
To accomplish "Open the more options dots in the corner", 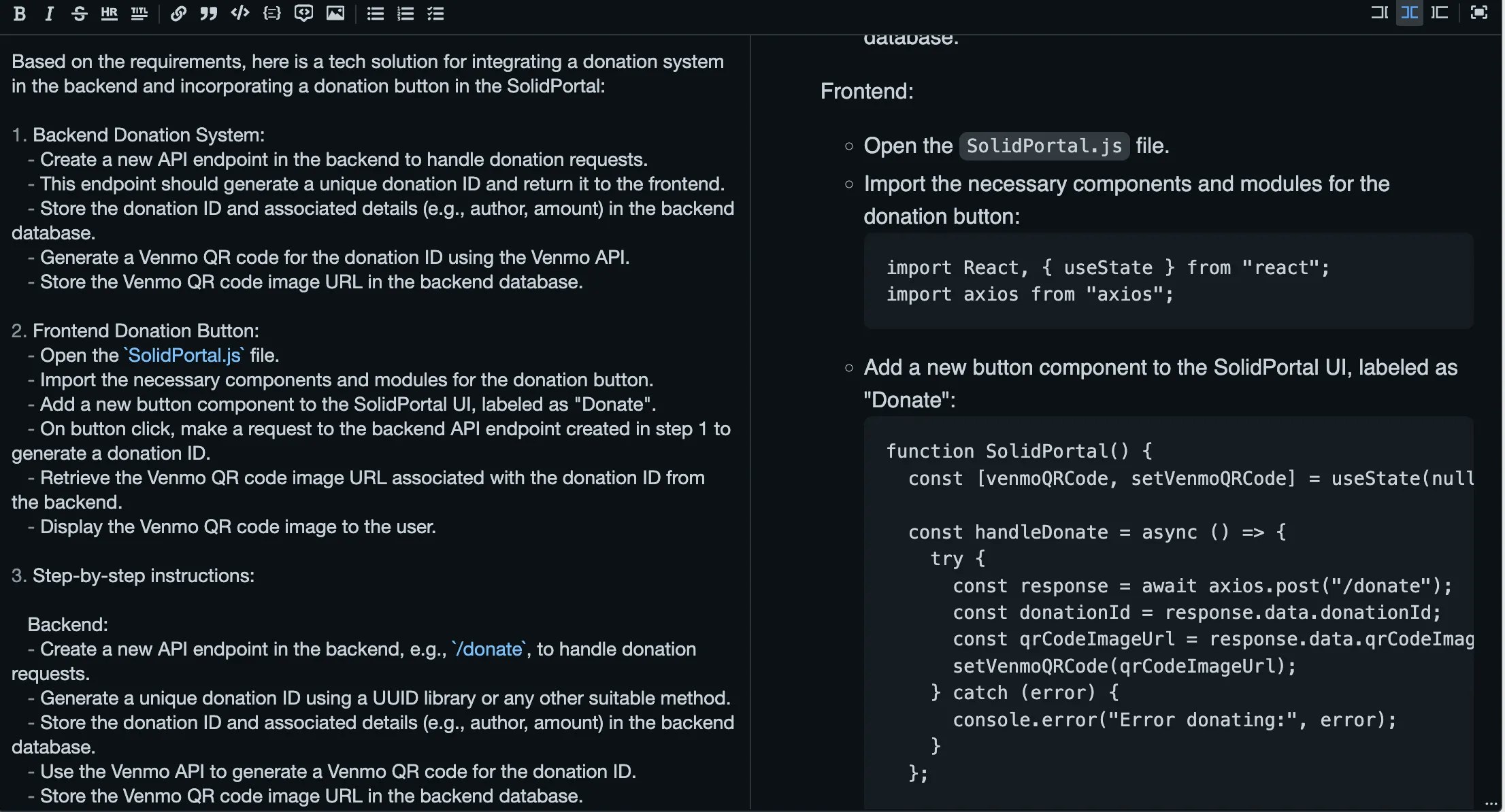I will 1491,803.
